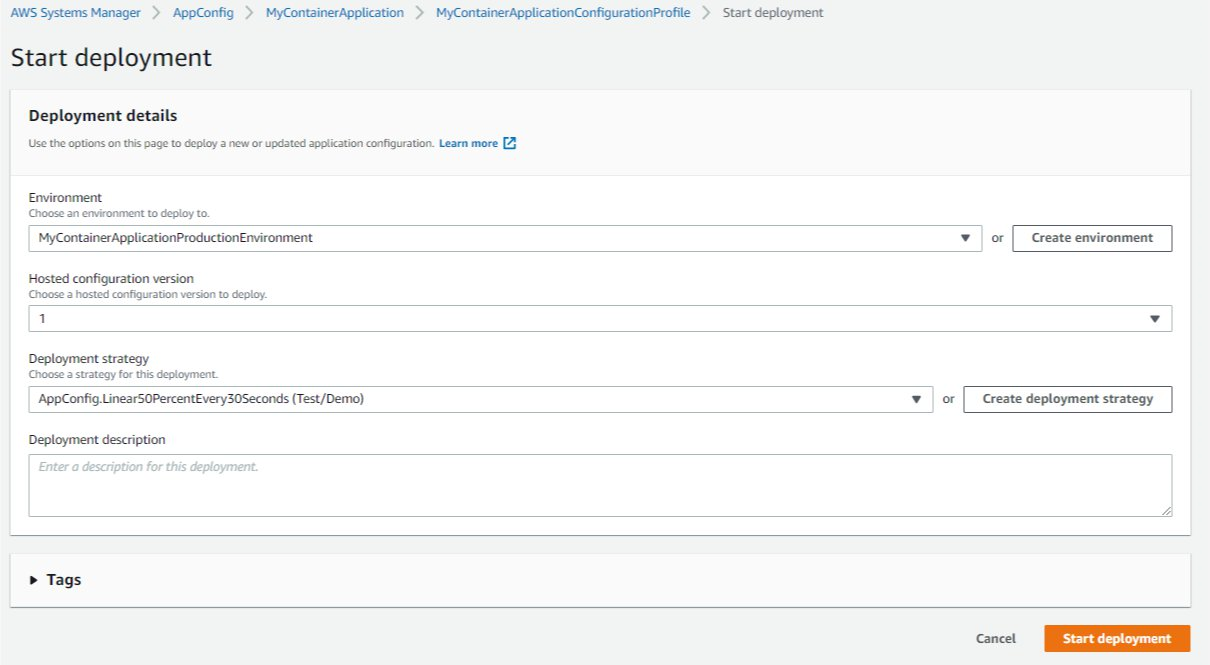Click the Tags disclosure triangle icon
This screenshot has width=1210, height=665.
35,579
